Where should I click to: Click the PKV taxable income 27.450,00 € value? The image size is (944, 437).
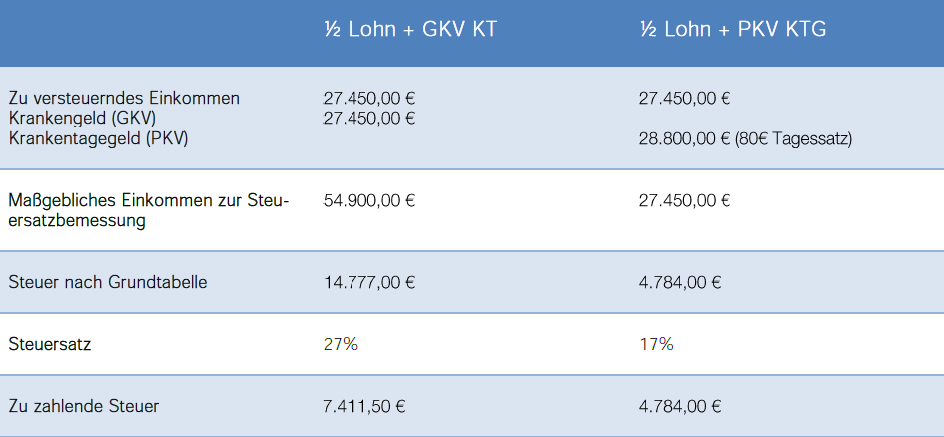point(685,99)
